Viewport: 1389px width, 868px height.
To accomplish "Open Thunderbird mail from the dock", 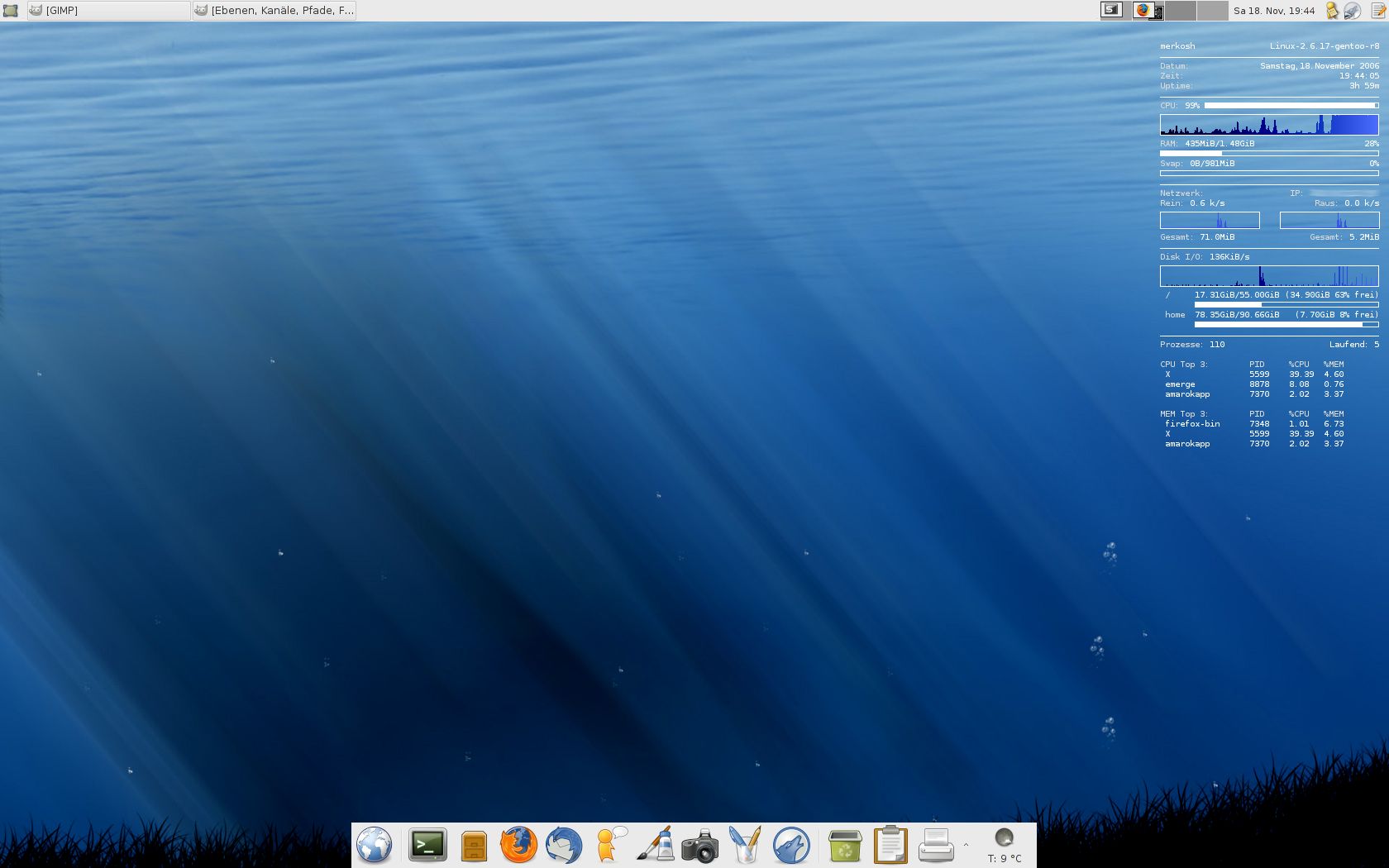I will 564,846.
